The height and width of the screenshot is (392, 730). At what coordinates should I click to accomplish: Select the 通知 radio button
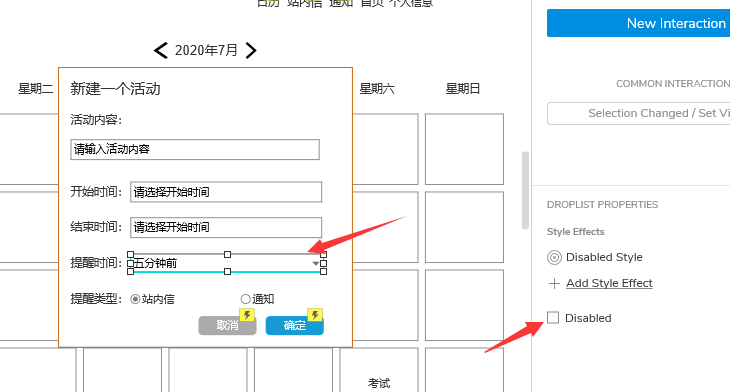point(245,299)
